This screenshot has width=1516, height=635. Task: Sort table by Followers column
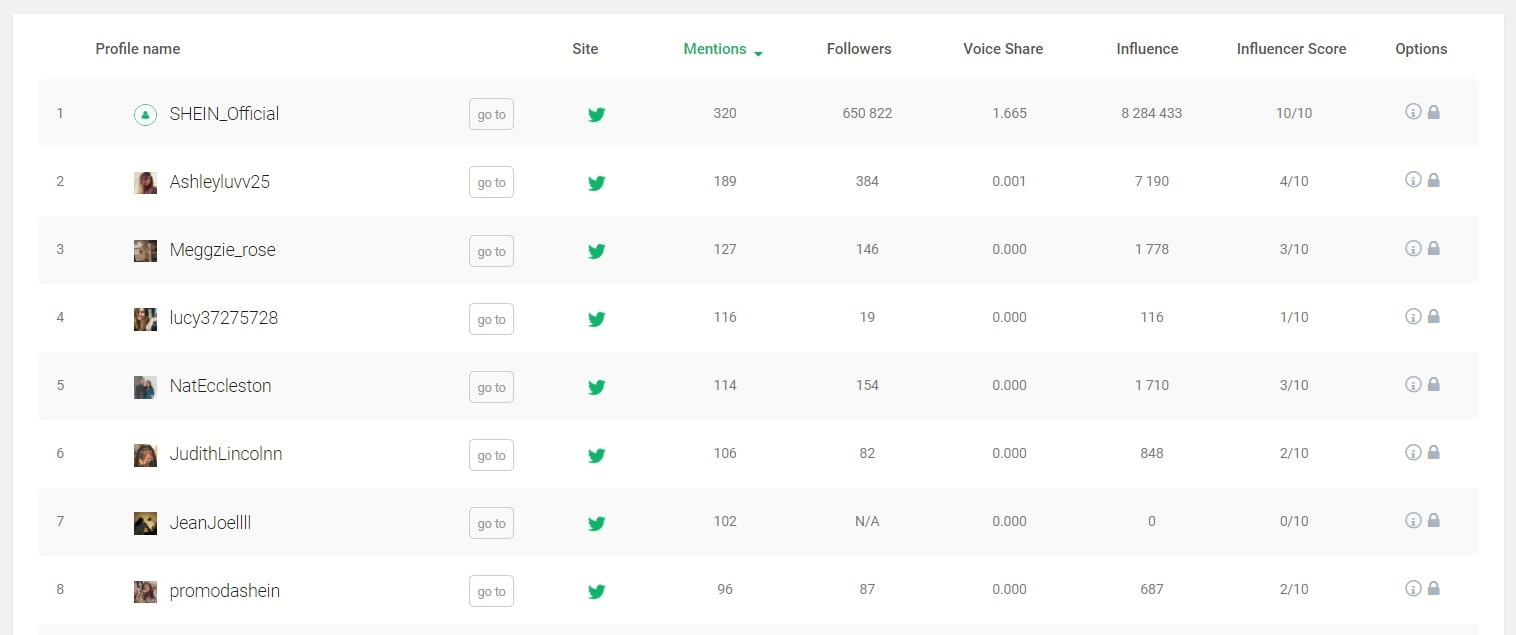tap(859, 49)
